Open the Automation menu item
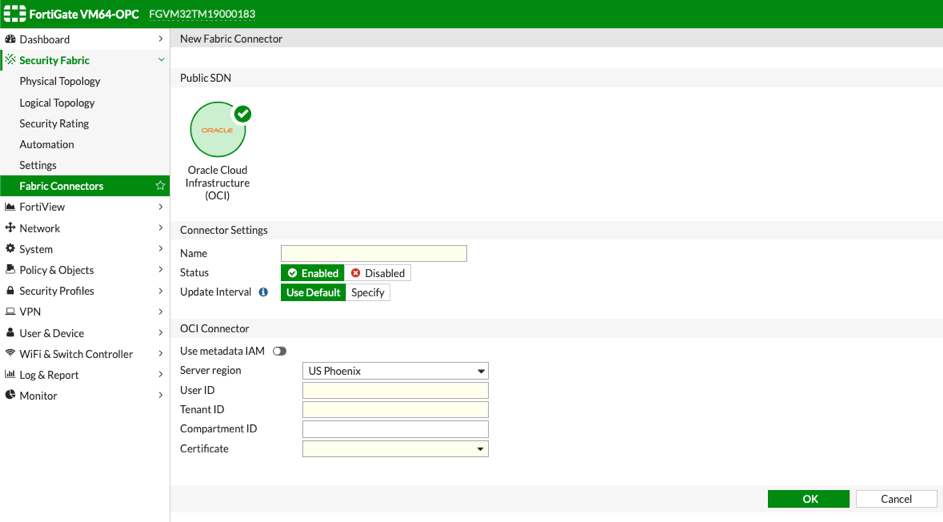 [x=47, y=144]
